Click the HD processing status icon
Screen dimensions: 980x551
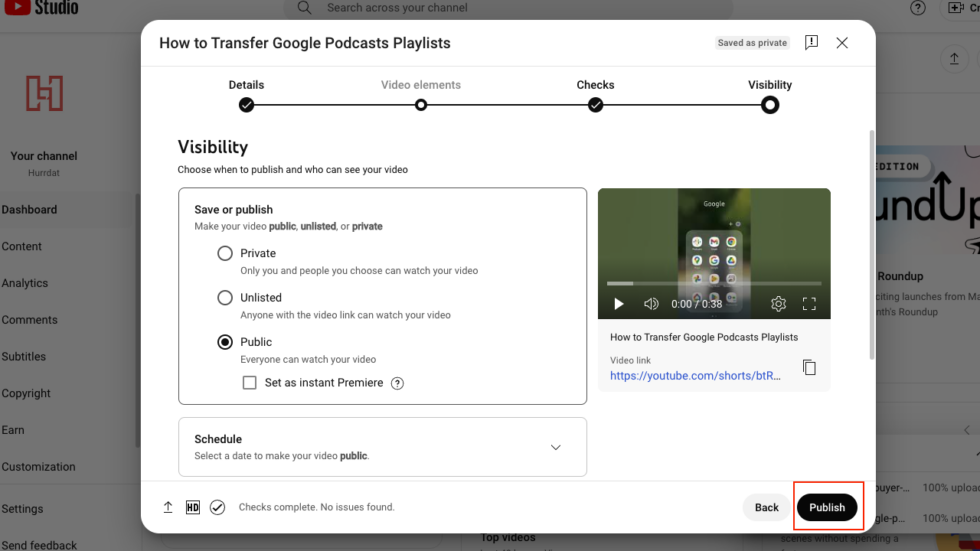click(192, 507)
